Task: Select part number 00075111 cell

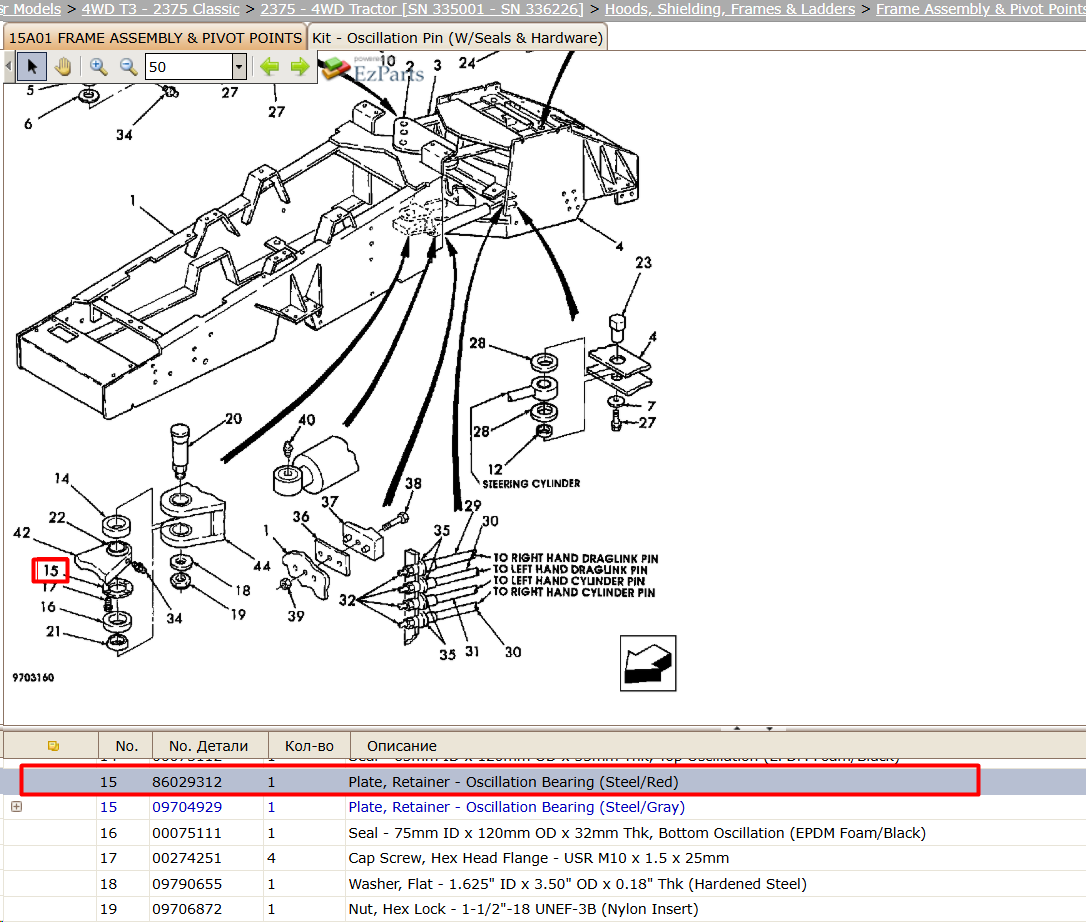Action: tap(187, 833)
